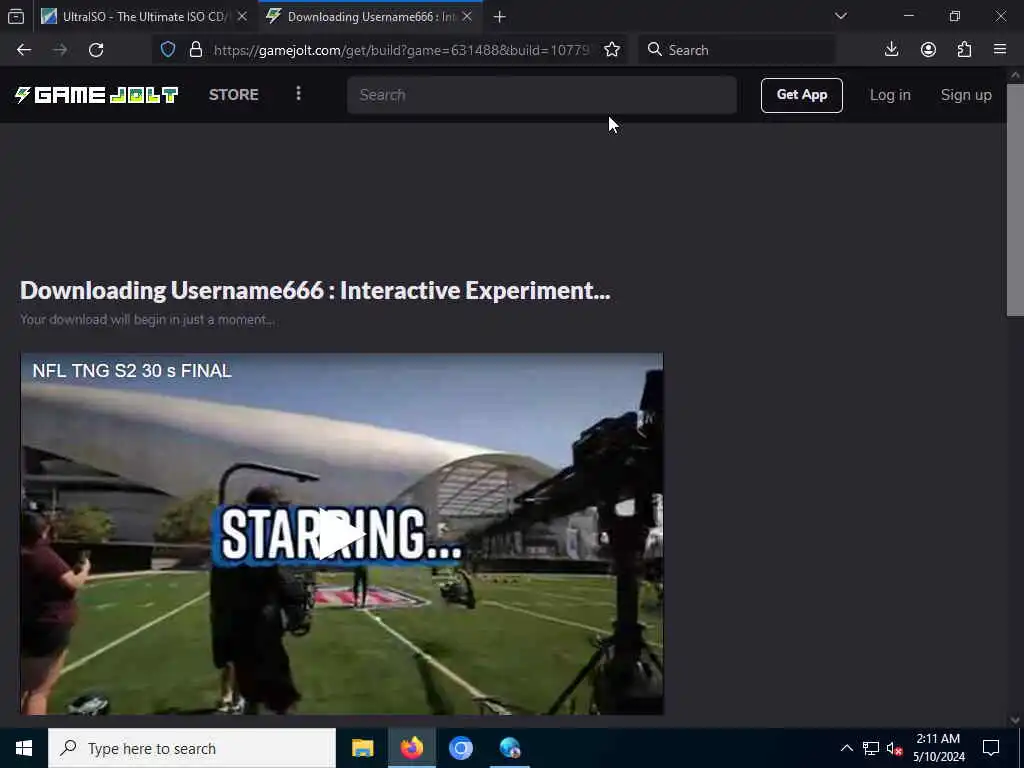Click the scrollbar down arrow

[1015, 720]
